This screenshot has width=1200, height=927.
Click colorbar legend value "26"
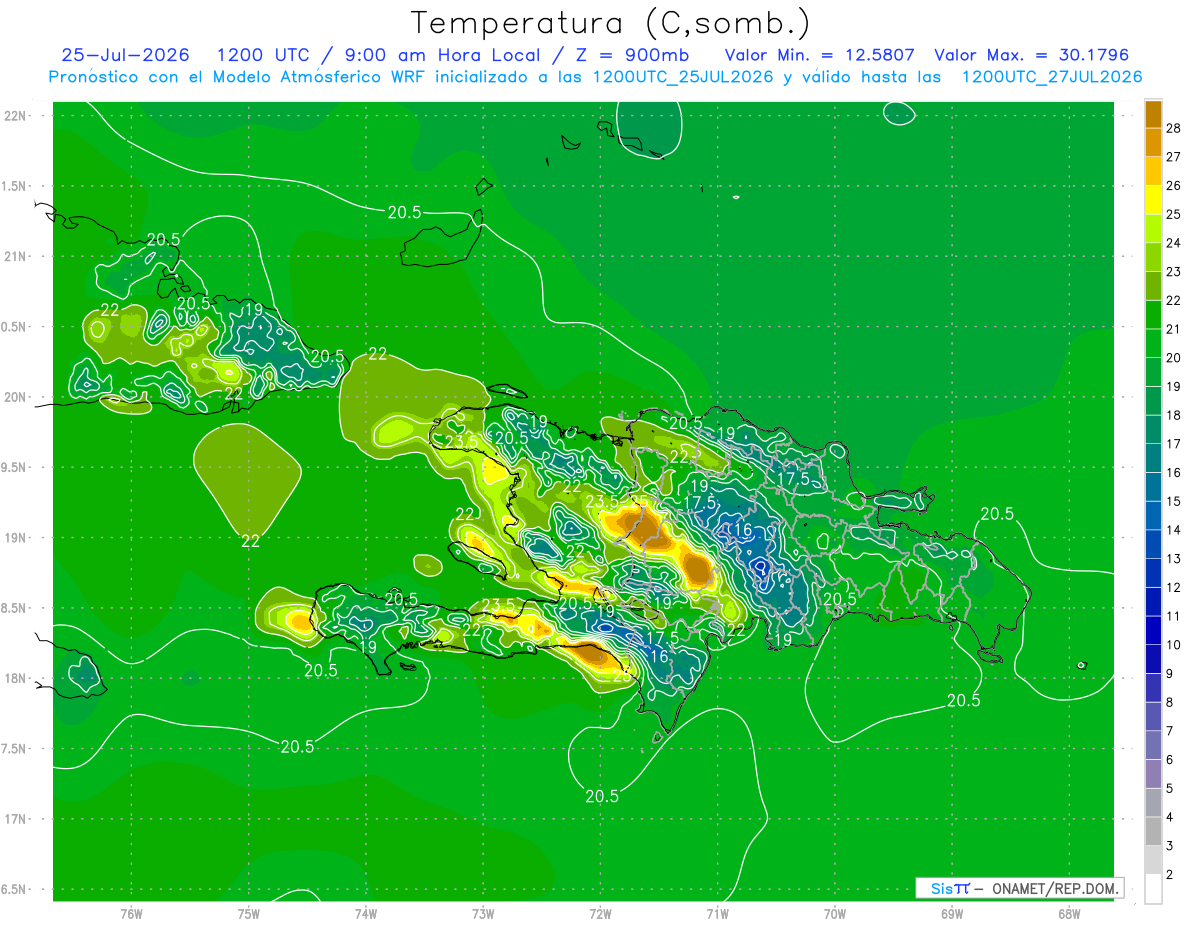[x=1174, y=186]
